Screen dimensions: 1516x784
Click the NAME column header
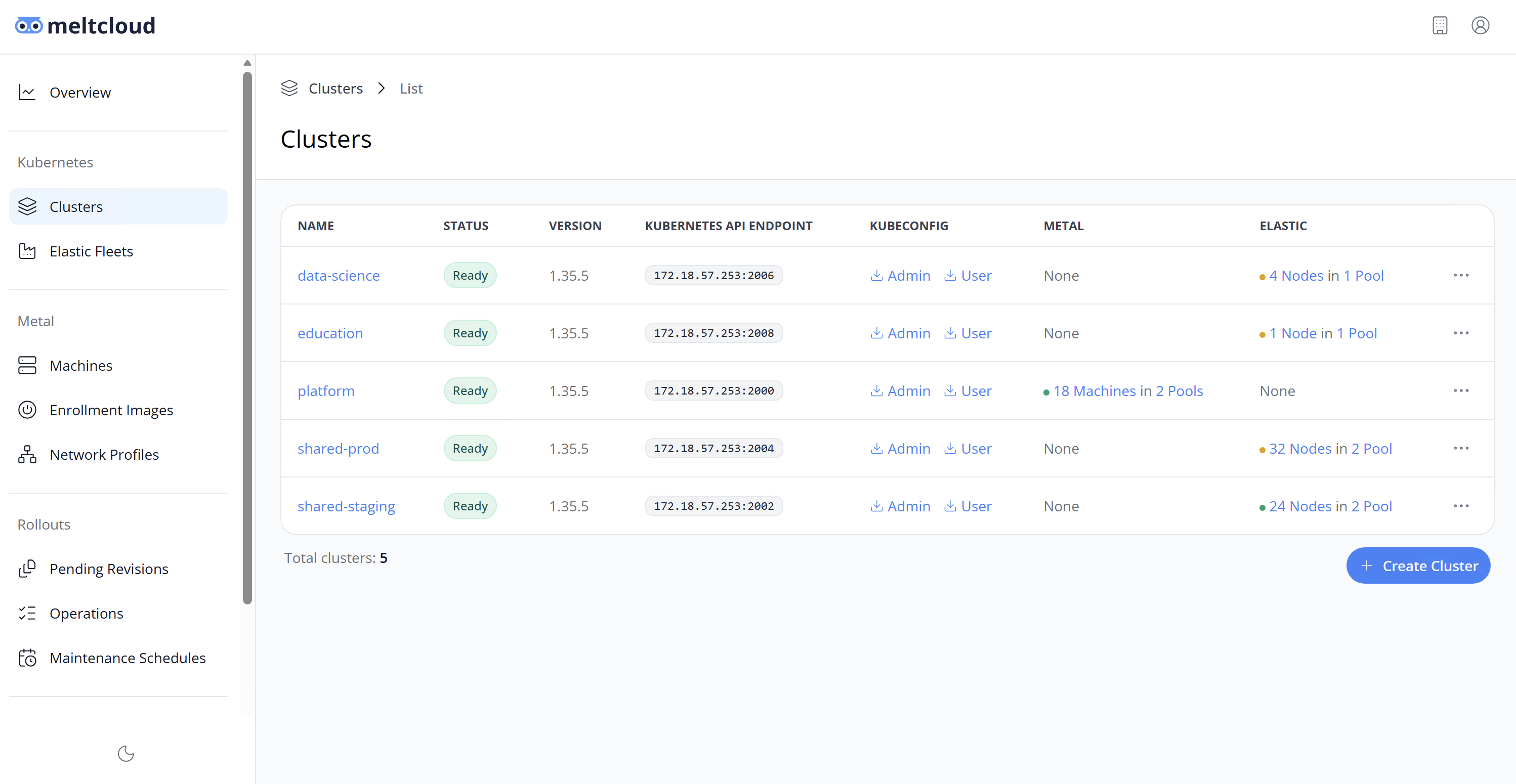[315, 226]
